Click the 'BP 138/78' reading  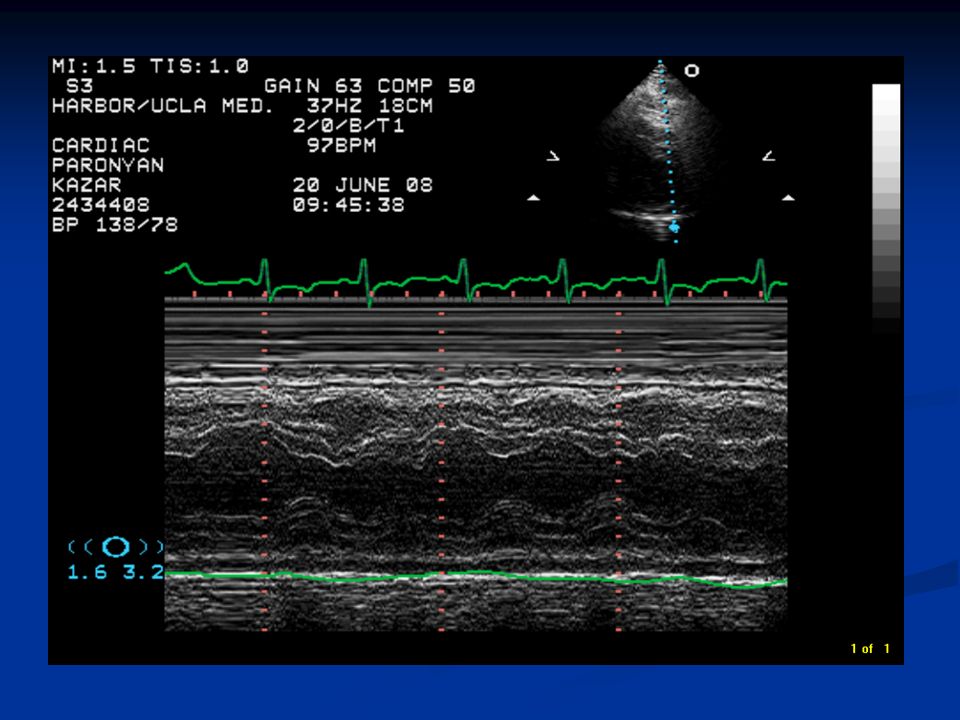pos(115,225)
